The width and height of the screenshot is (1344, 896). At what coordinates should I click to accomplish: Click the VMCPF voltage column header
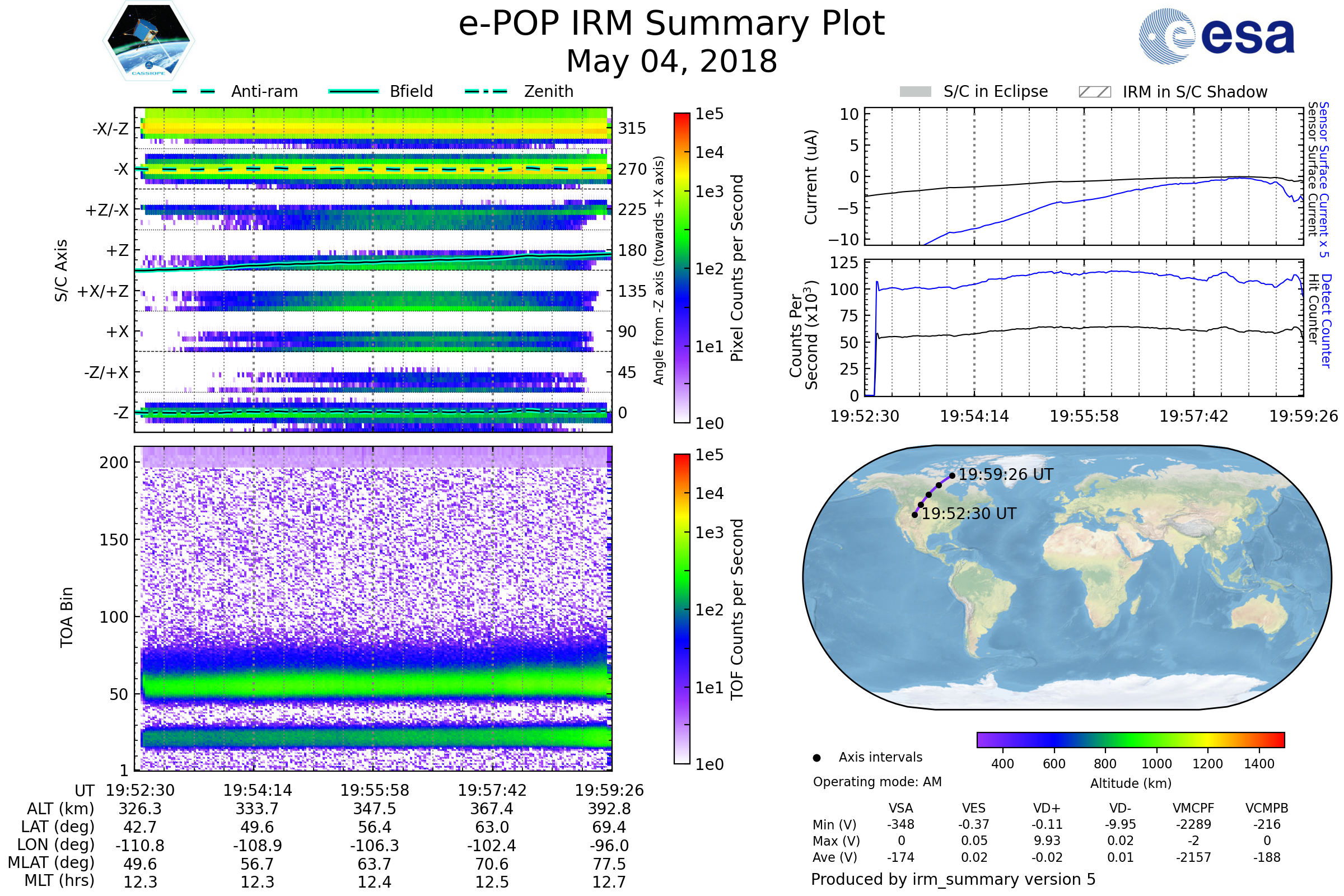[1193, 808]
